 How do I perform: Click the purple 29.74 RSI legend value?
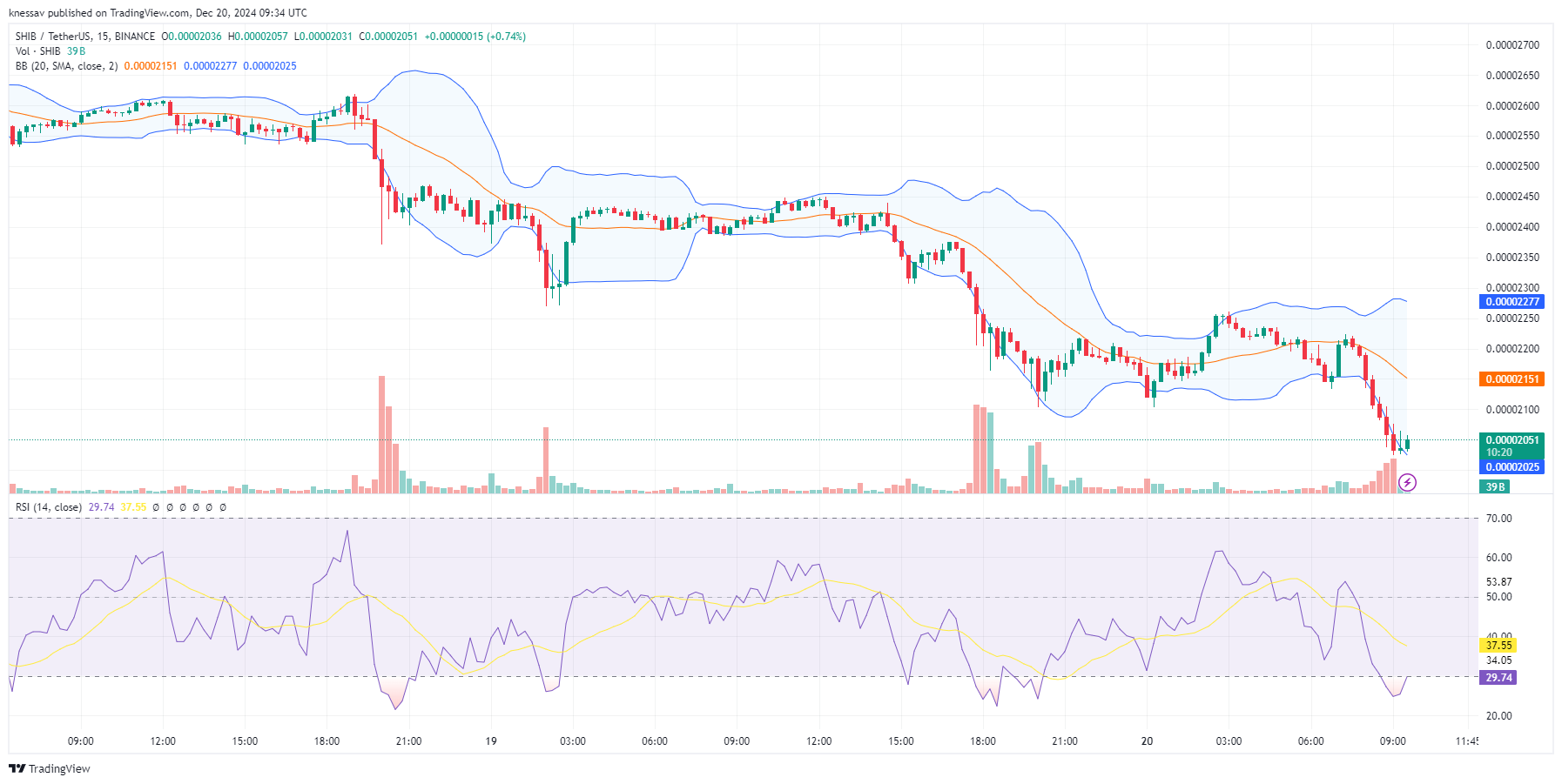pyautogui.click(x=101, y=507)
